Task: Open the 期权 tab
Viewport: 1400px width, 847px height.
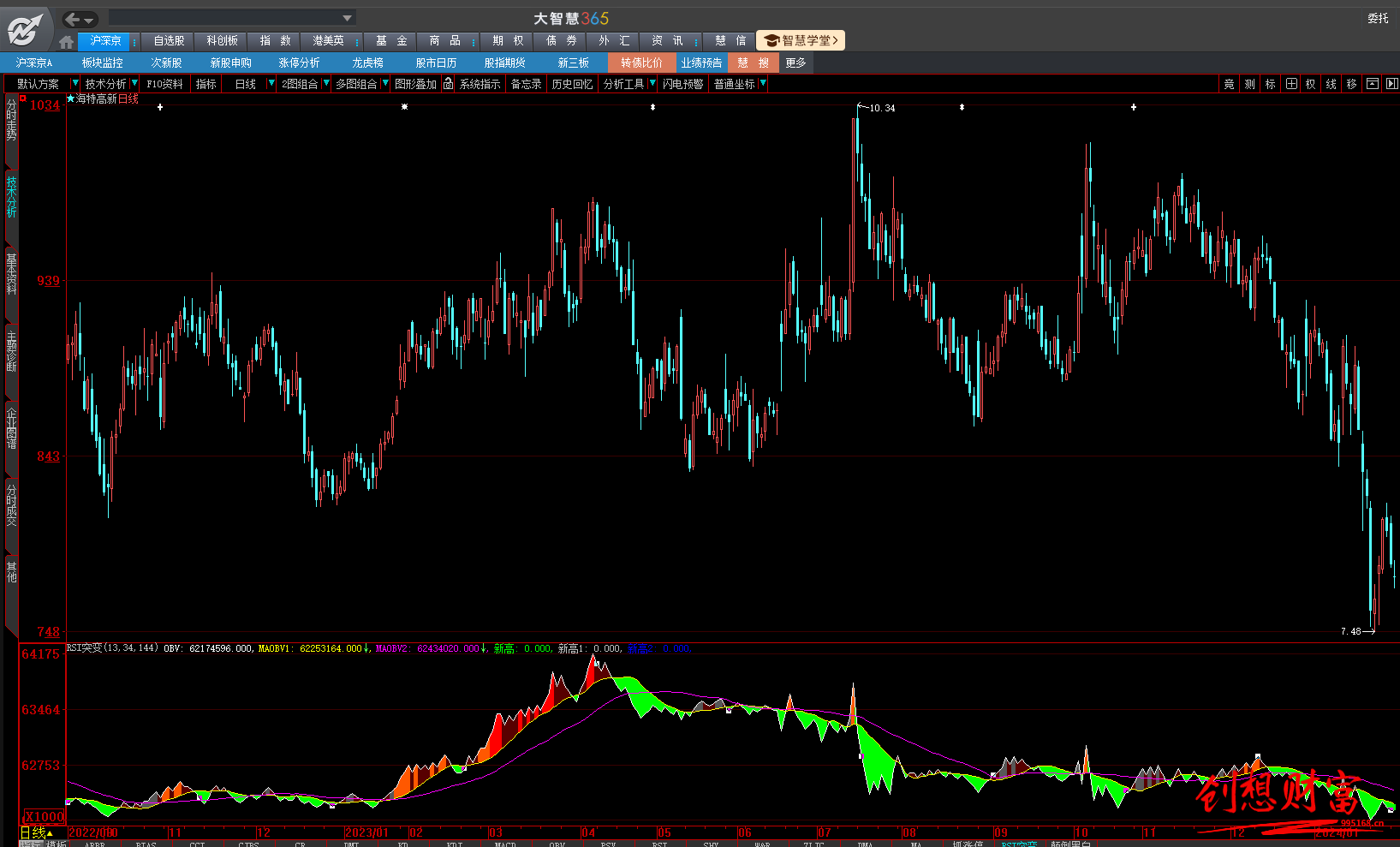Action: [508, 41]
